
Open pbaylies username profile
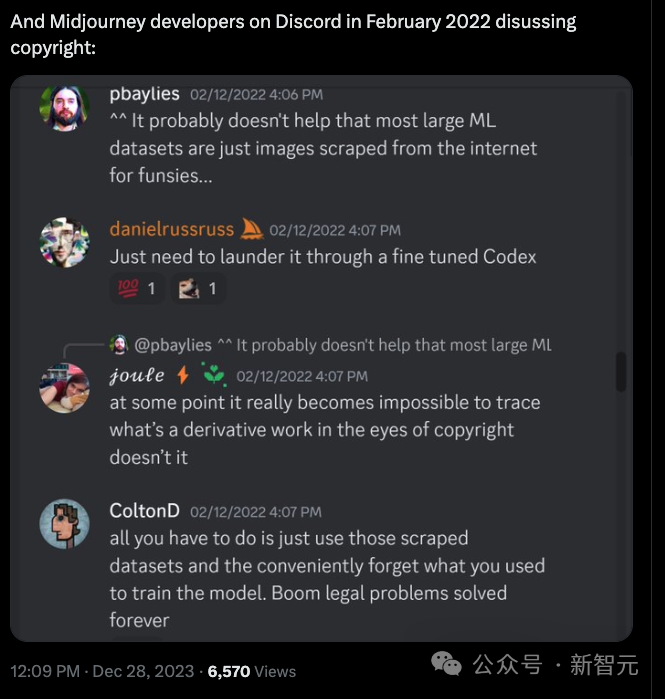(x=144, y=93)
